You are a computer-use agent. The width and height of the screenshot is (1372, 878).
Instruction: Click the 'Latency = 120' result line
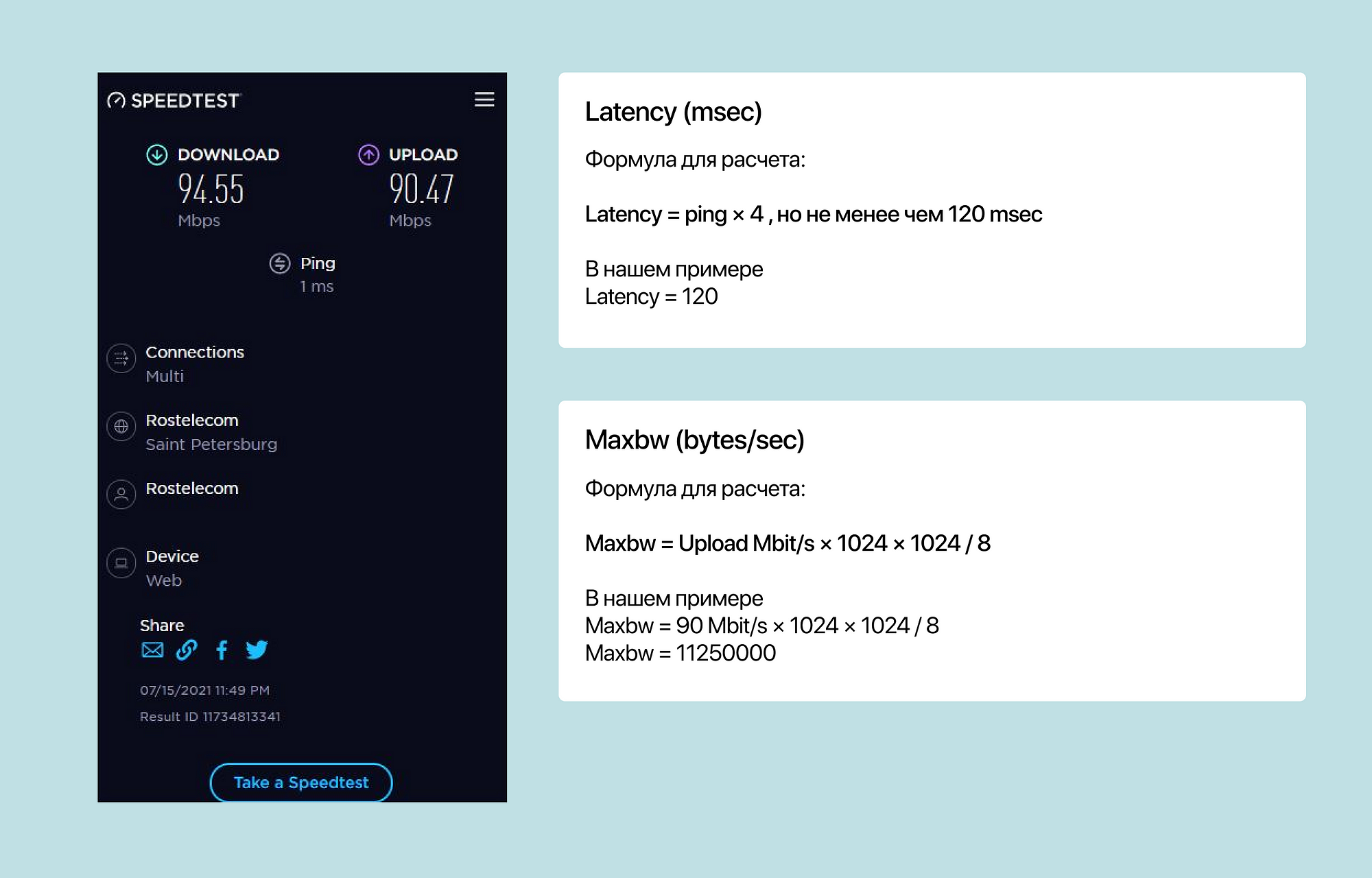(x=651, y=297)
